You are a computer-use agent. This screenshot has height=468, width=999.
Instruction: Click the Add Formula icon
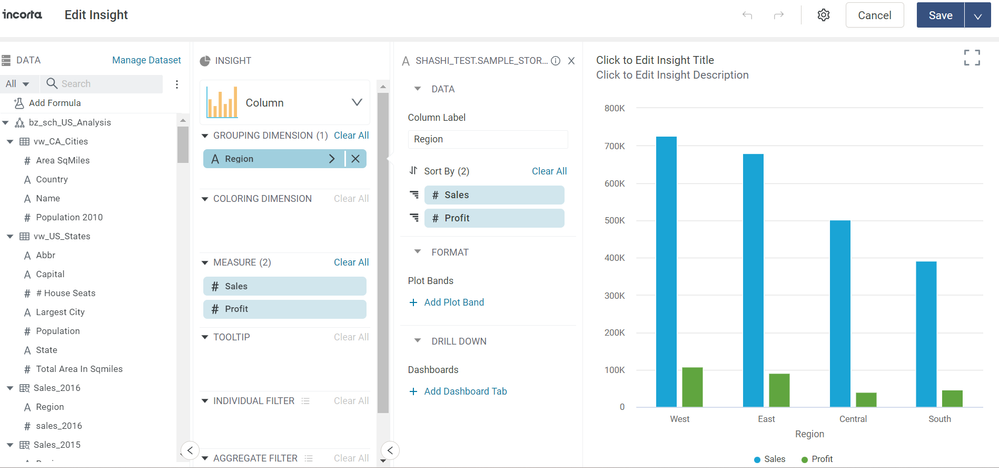tap(19, 103)
